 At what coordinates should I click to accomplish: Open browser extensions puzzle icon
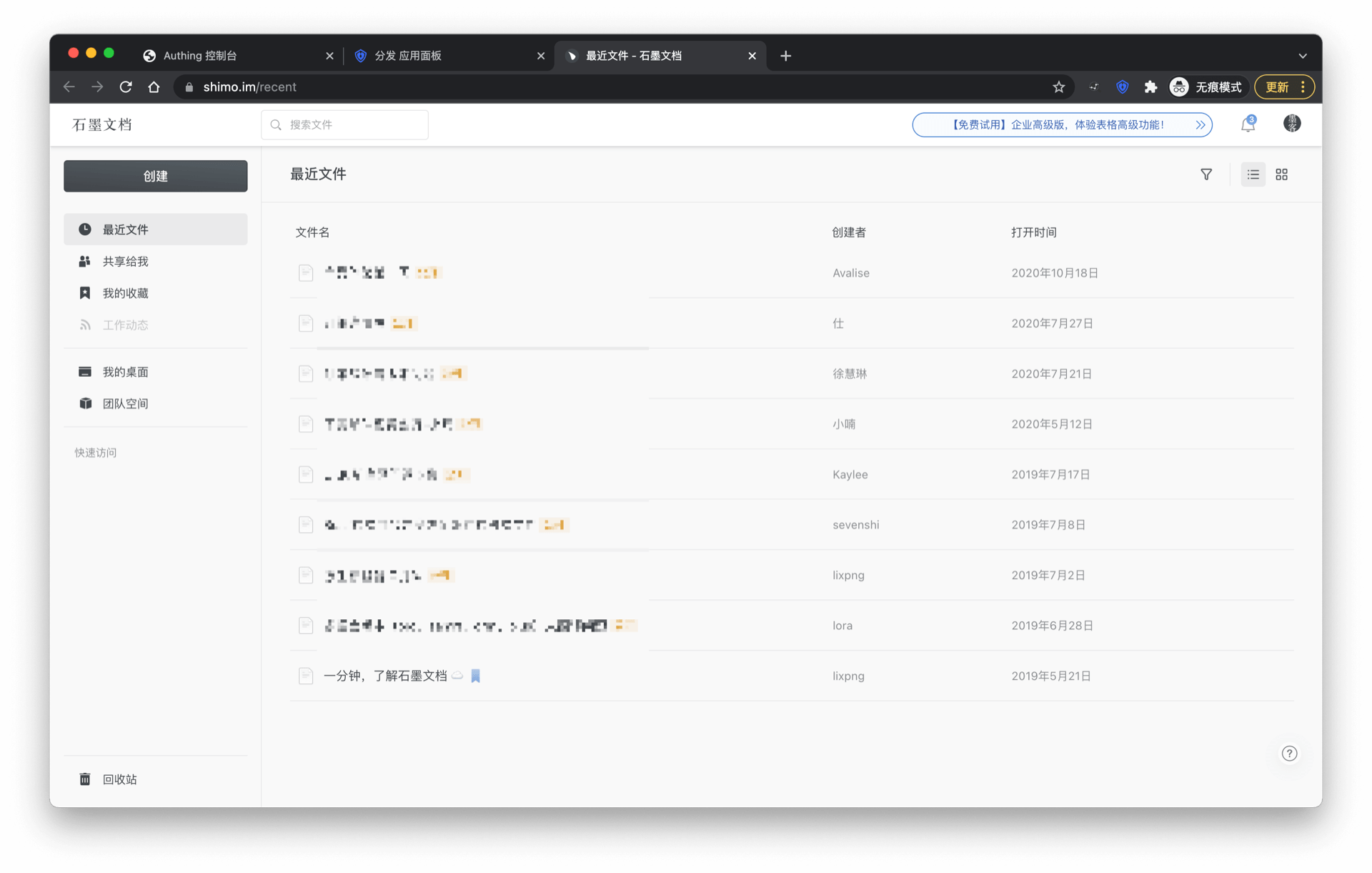pyautogui.click(x=1150, y=87)
